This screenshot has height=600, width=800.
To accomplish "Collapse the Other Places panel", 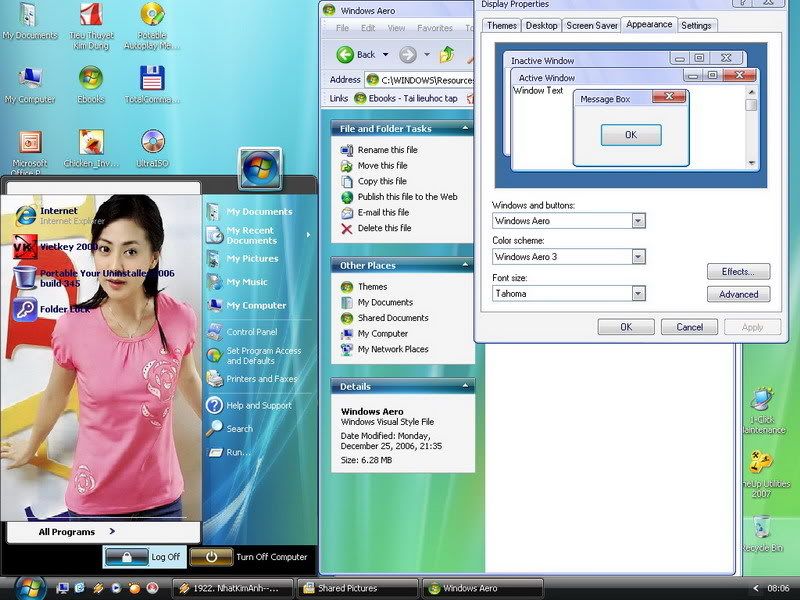I will pos(464,266).
